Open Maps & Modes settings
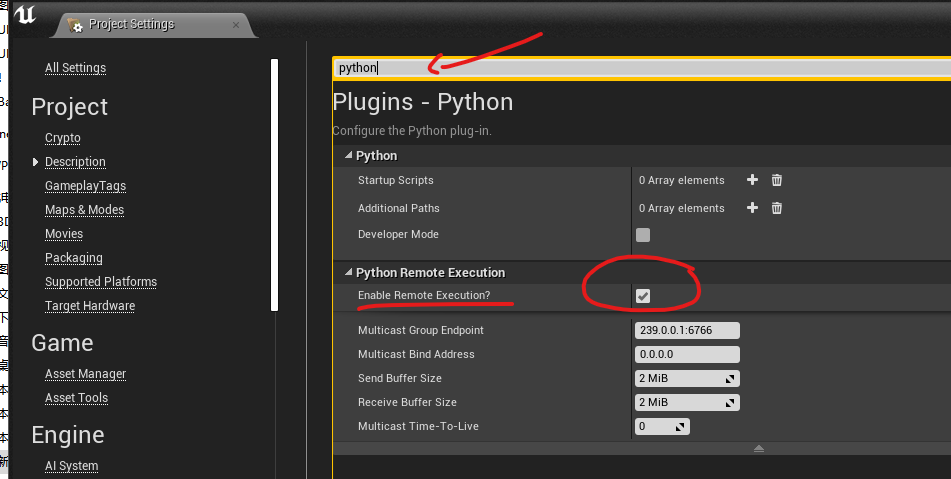This screenshot has height=479, width=951. click(84, 210)
